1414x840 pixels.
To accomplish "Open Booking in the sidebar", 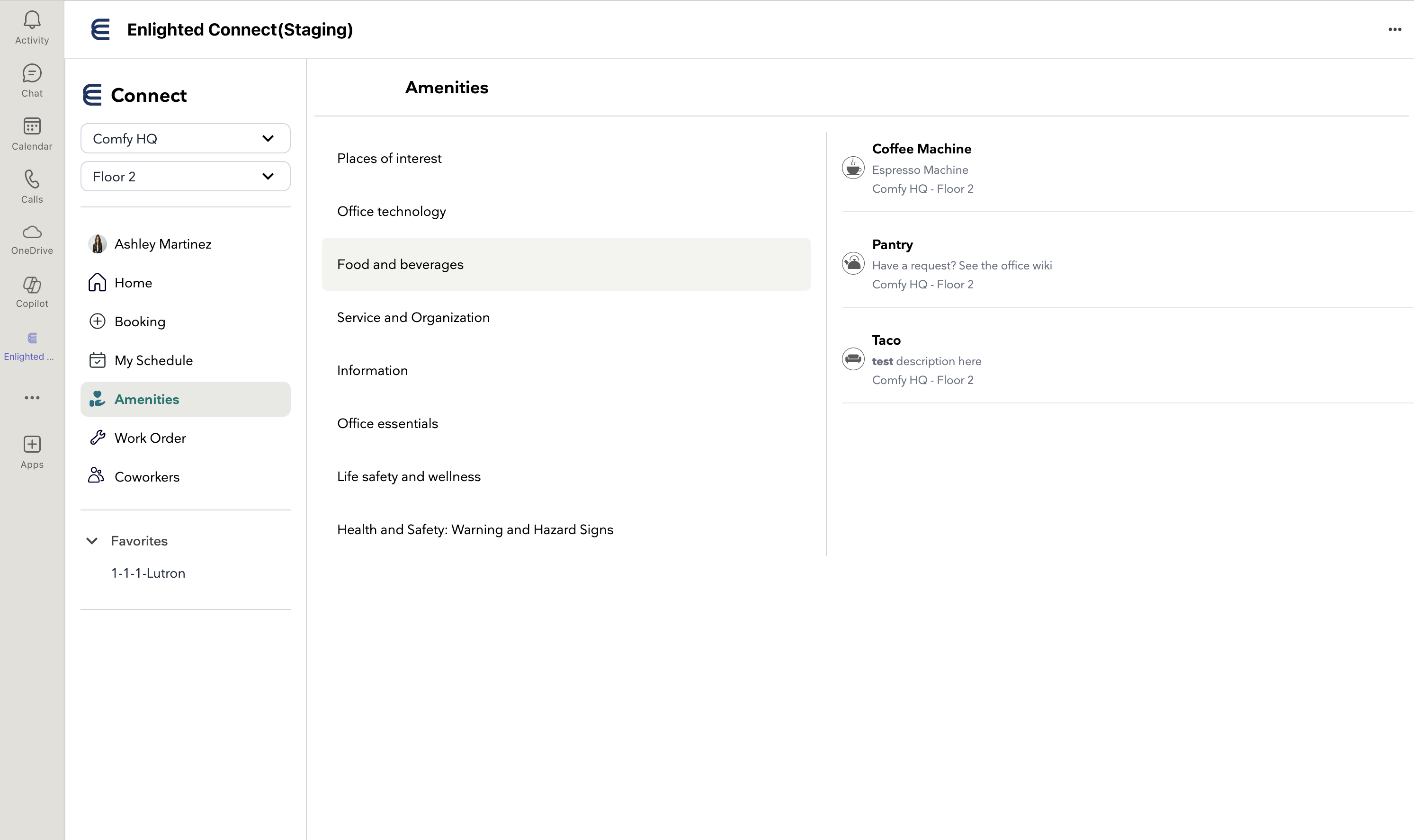I will coord(185,322).
